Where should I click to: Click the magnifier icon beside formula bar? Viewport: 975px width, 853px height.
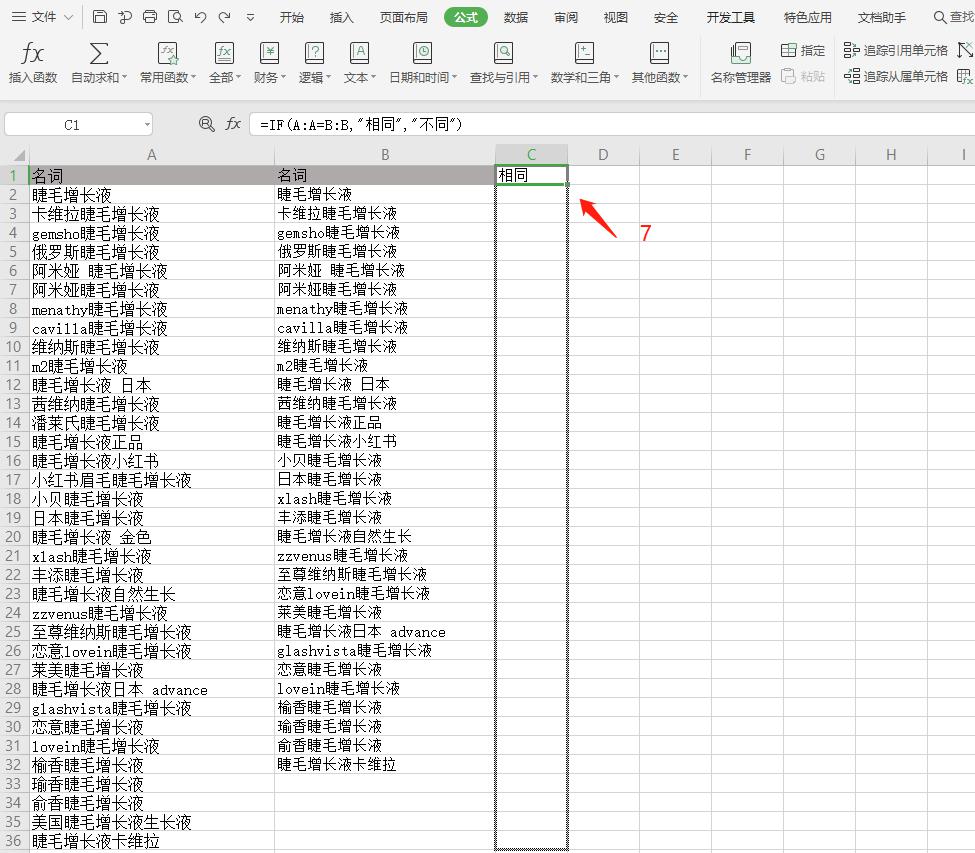point(206,124)
